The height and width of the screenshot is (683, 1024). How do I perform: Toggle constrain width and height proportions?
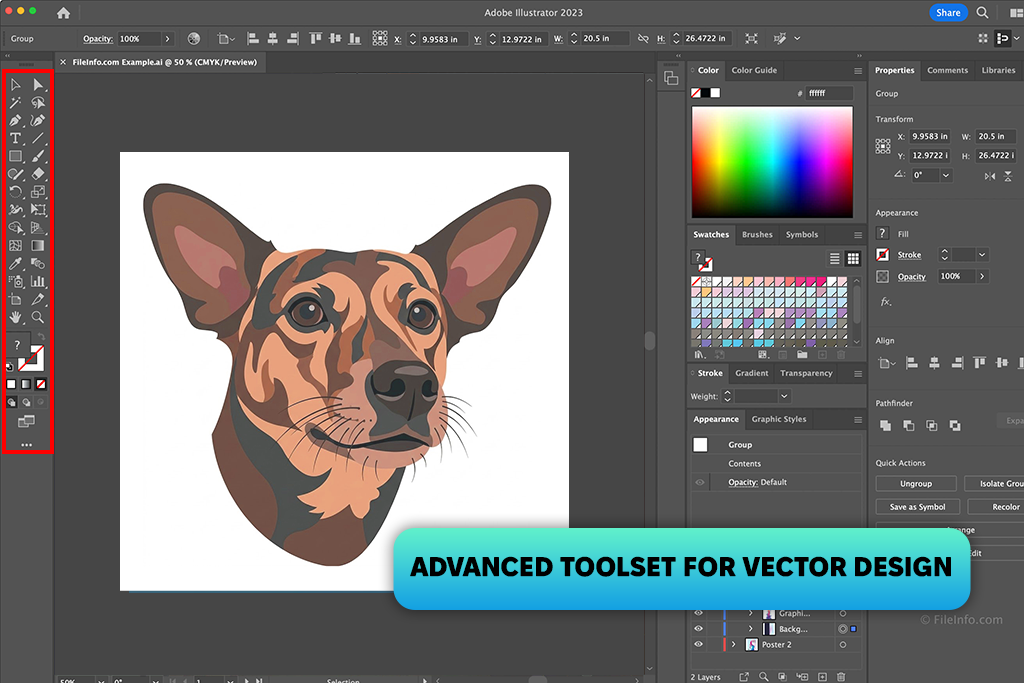coord(643,39)
